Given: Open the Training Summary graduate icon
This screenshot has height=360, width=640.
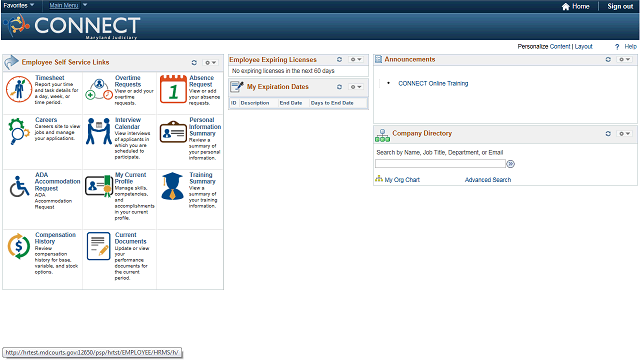Looking at the screenshot, I should tap(172, 186).
